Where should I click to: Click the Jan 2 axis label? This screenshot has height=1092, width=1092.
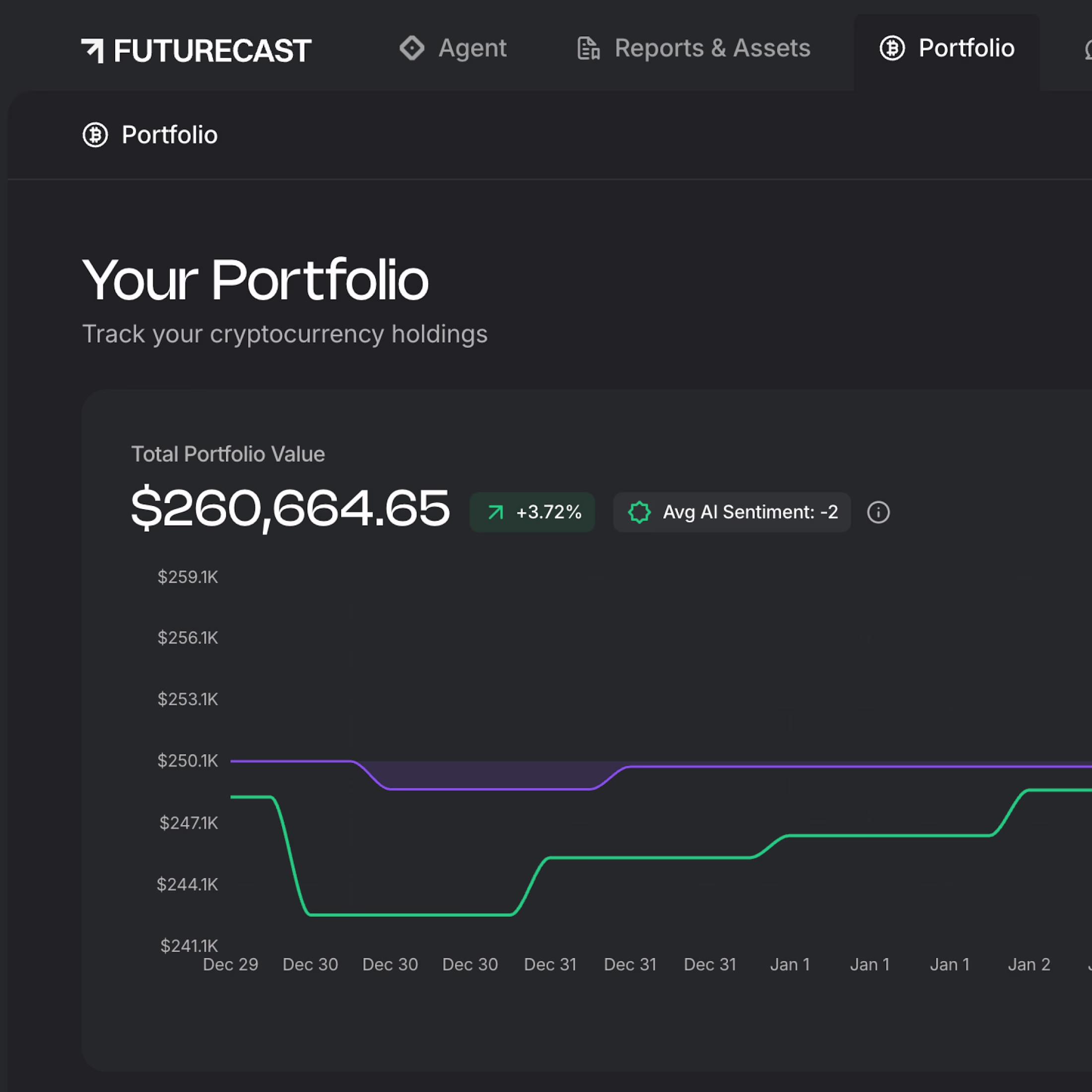(1028, 964)
